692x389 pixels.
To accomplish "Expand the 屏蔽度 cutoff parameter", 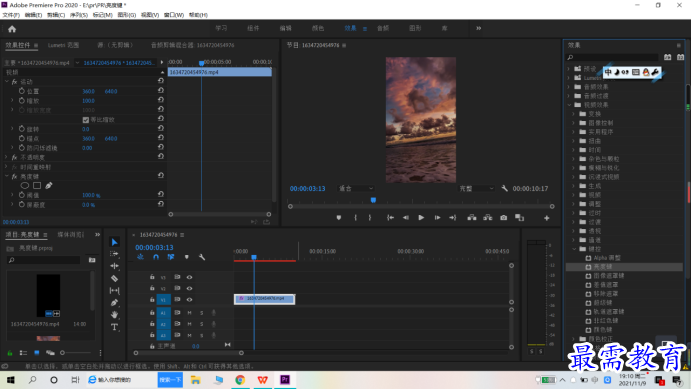I will tap(12, 204).
